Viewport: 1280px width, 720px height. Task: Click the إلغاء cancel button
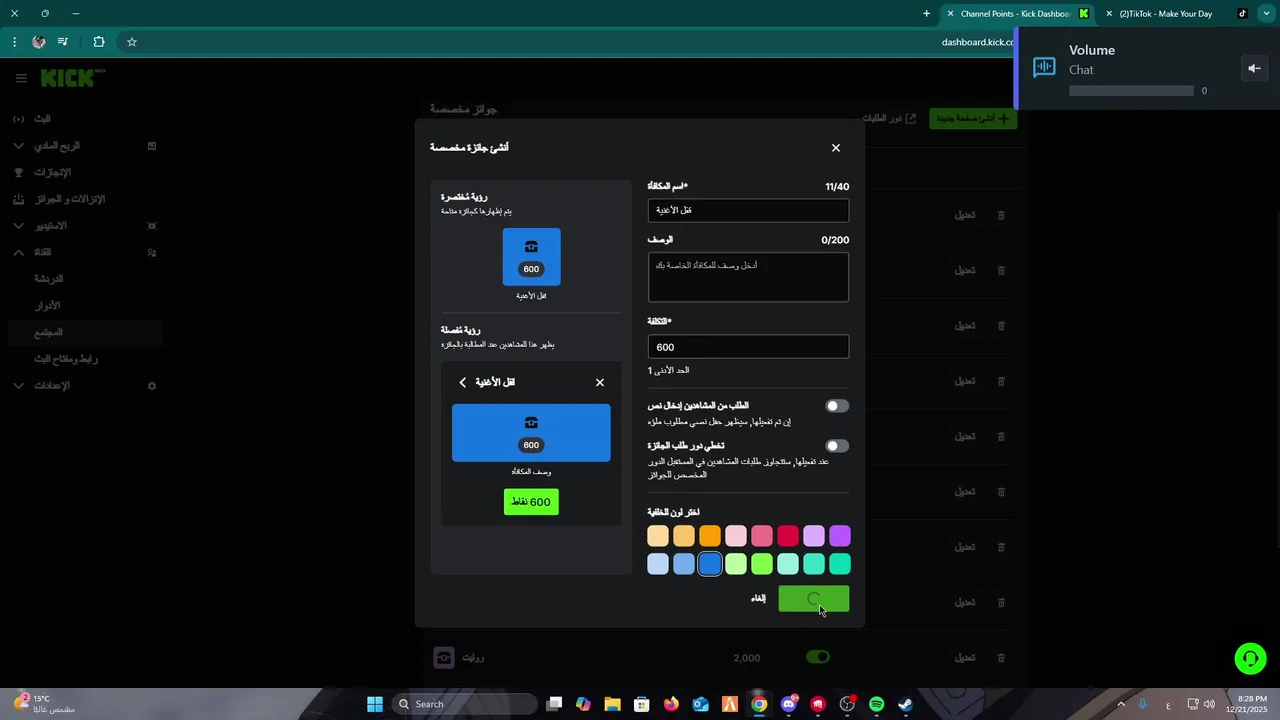coord(759,598)
